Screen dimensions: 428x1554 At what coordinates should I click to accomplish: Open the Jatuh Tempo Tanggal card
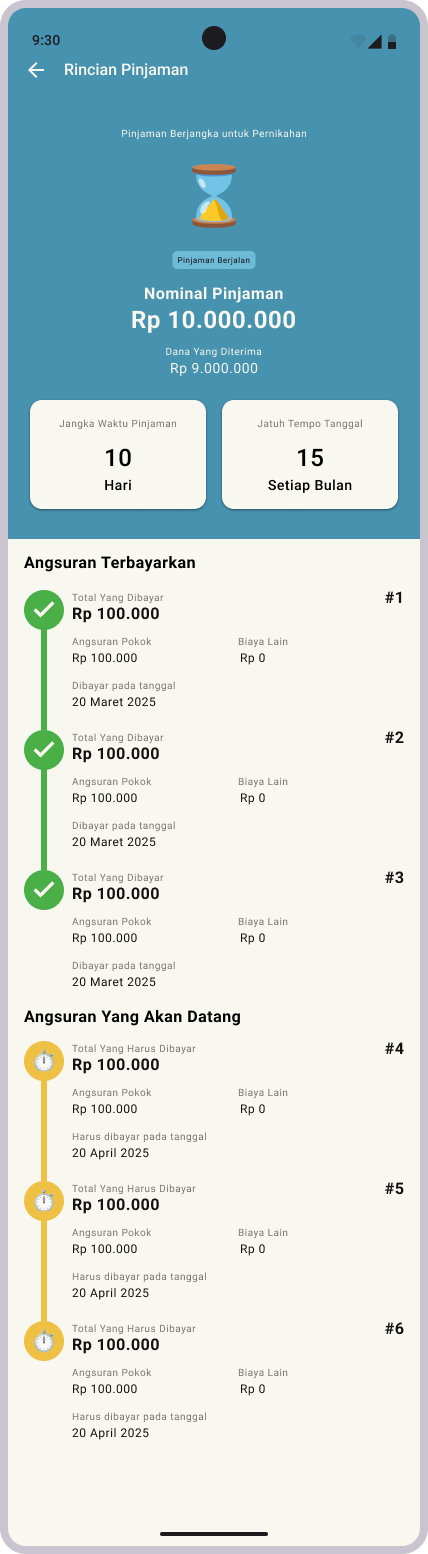point(310,455)
